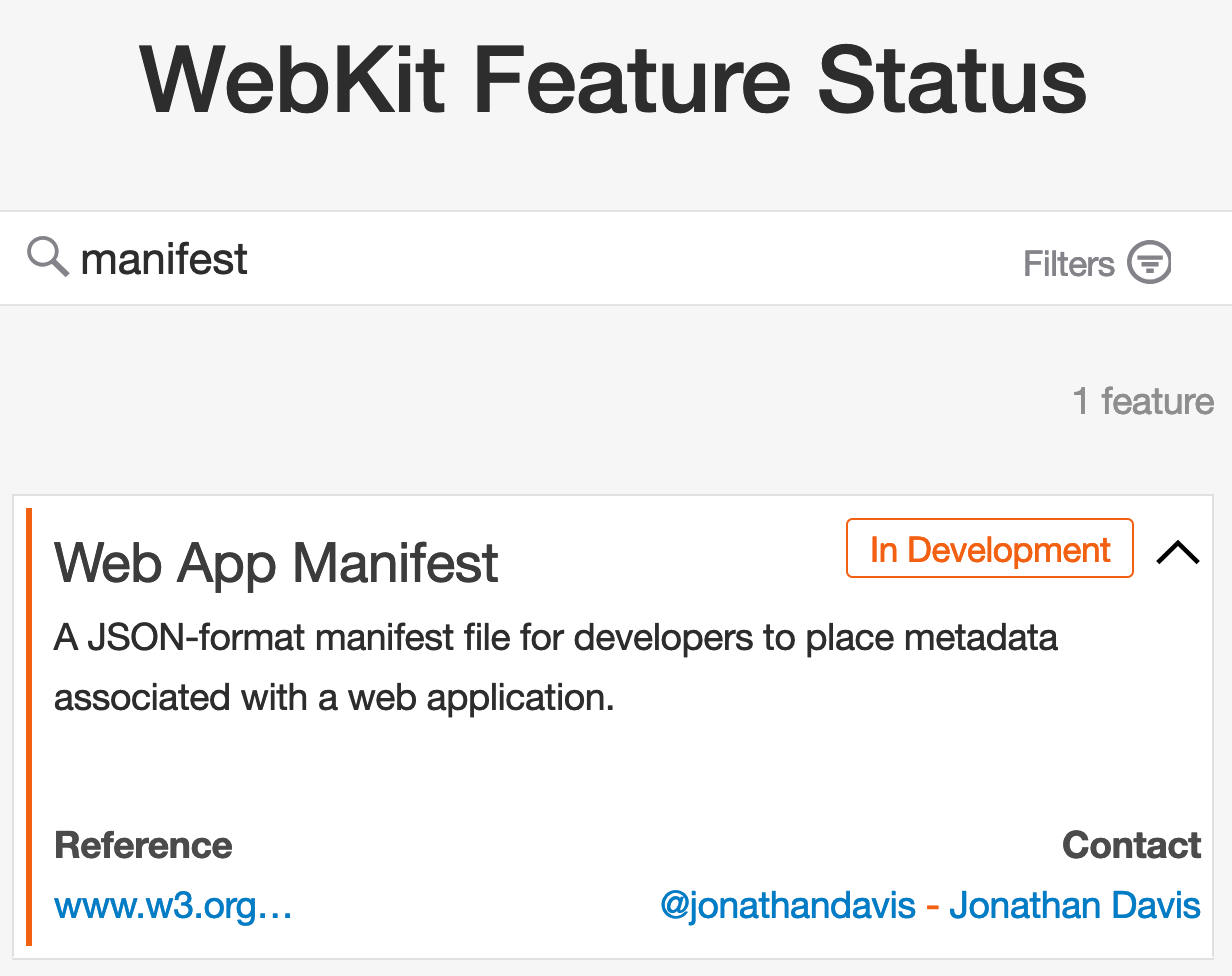
Task: Click "associated with a web application" text line
Action: pos(333,698)
